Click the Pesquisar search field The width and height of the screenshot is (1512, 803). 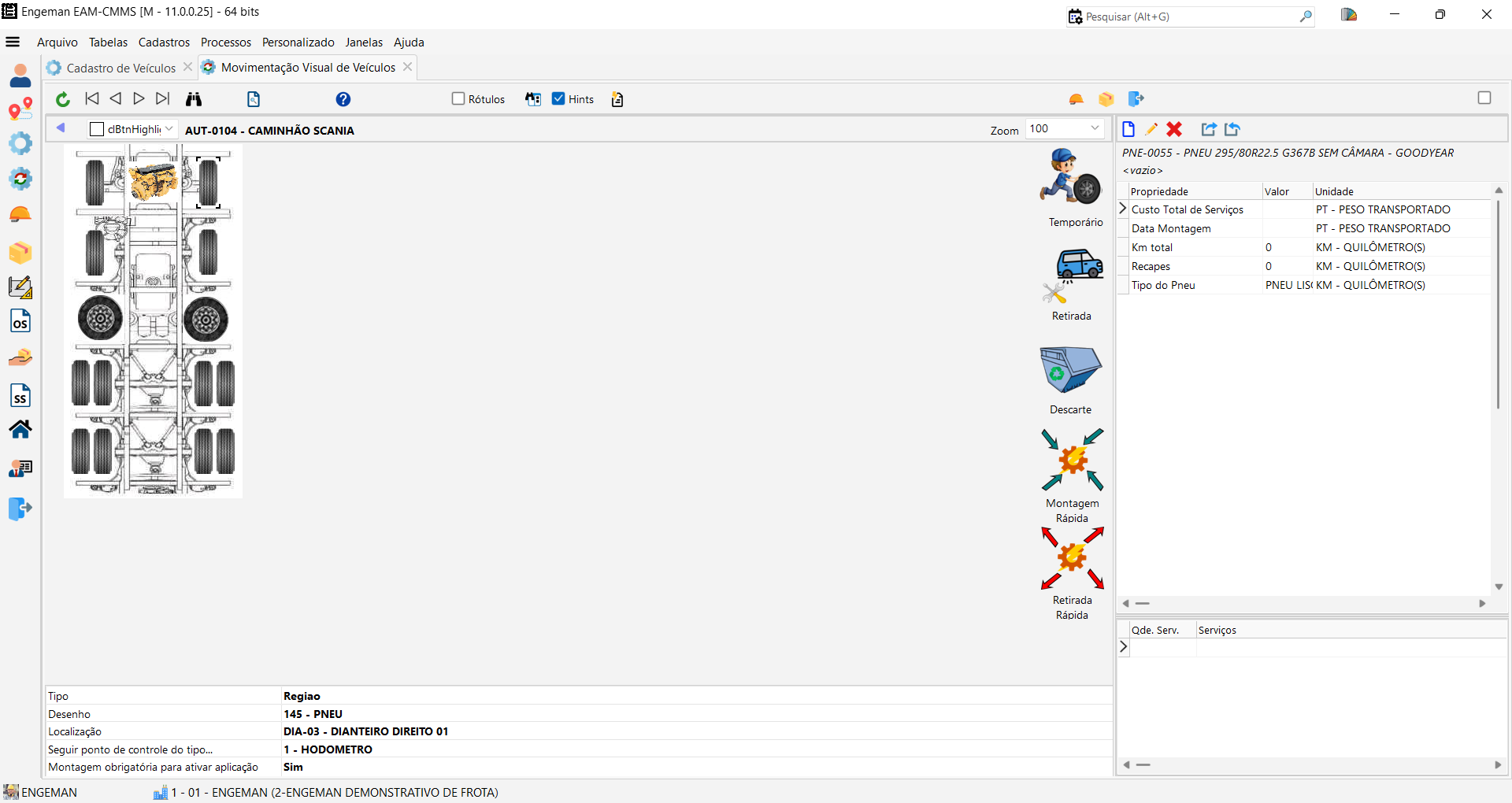pos(1189,17)
